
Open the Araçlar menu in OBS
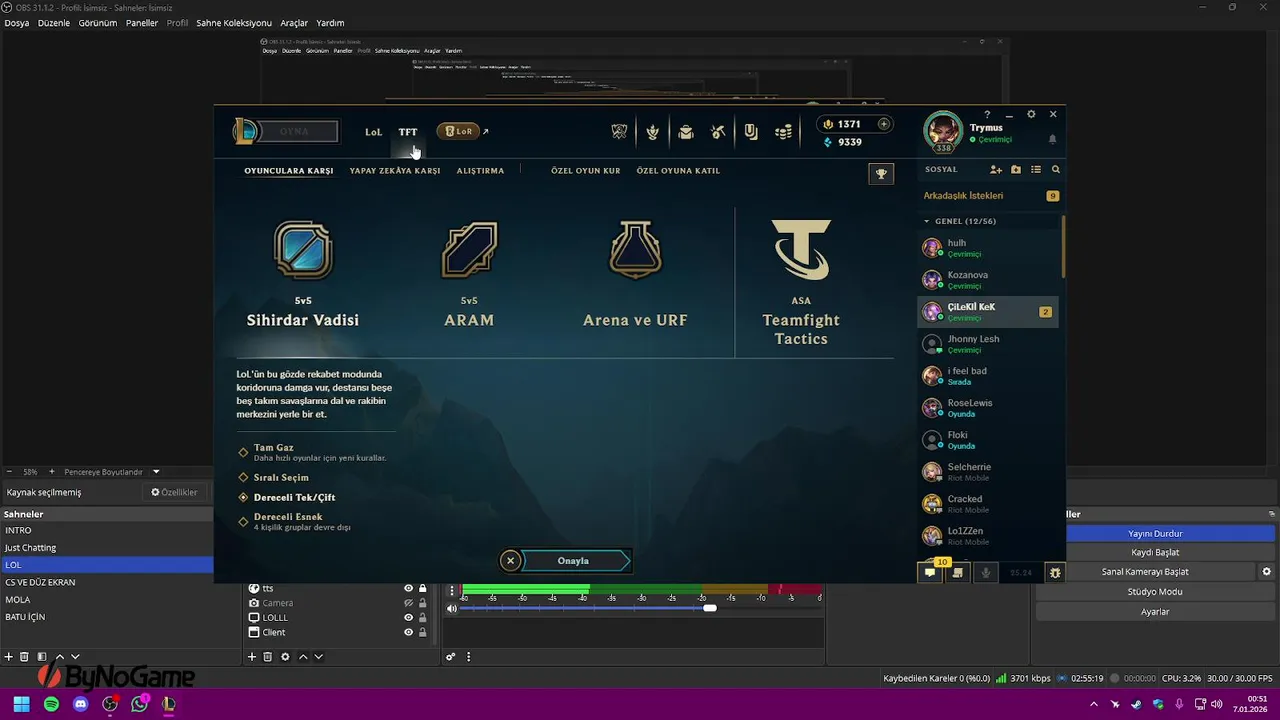[294, 23]
